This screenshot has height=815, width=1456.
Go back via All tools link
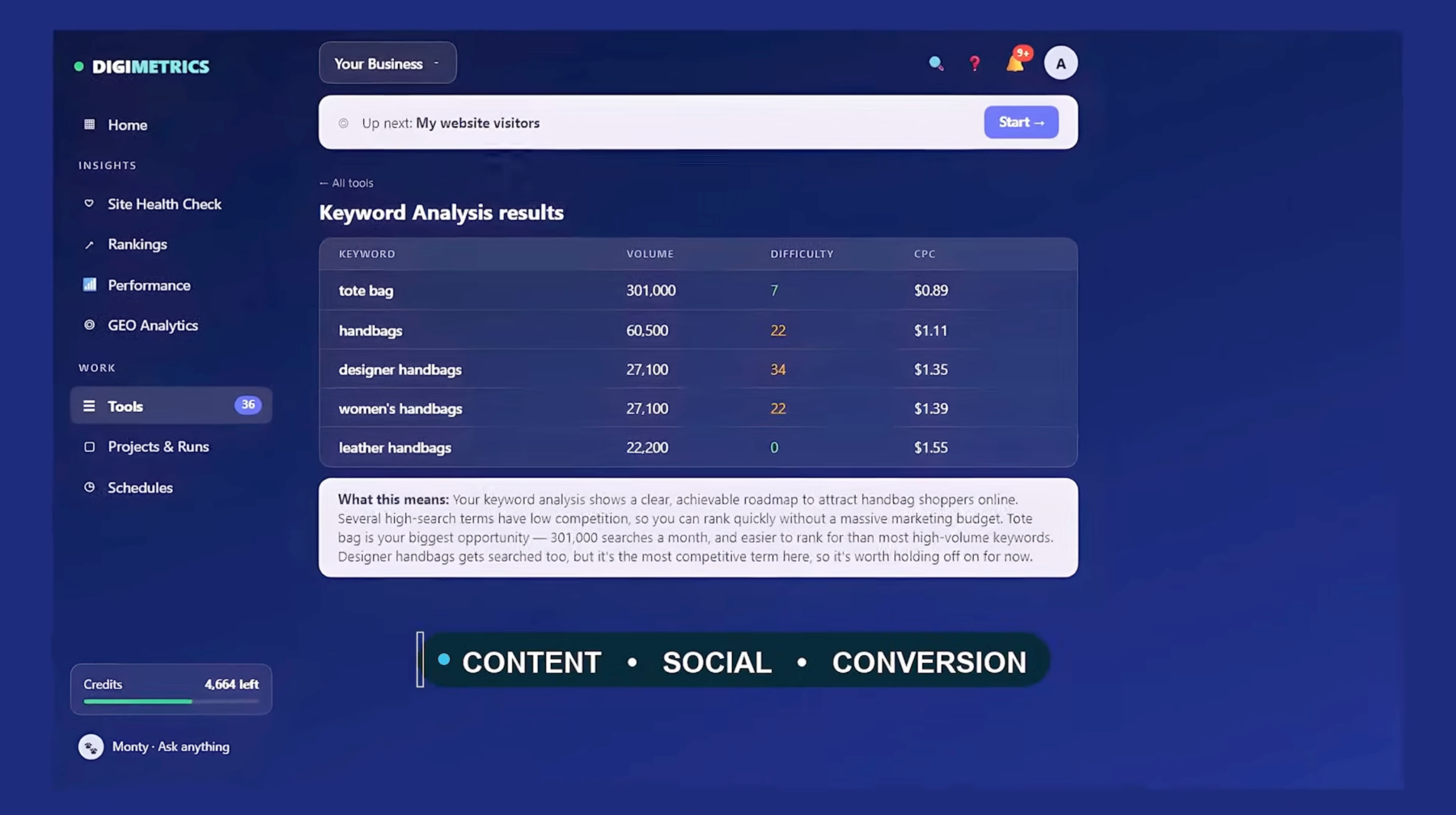(346, 183)
